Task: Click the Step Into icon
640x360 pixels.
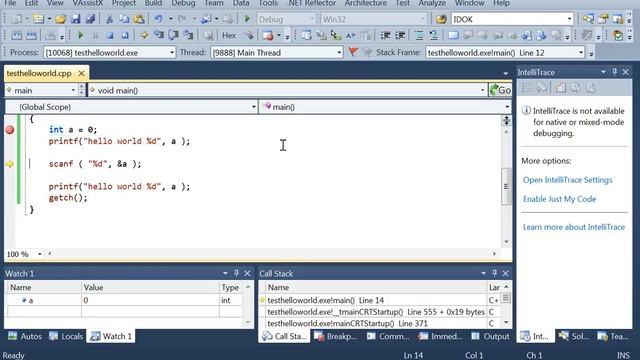Action: click(159, 36)
